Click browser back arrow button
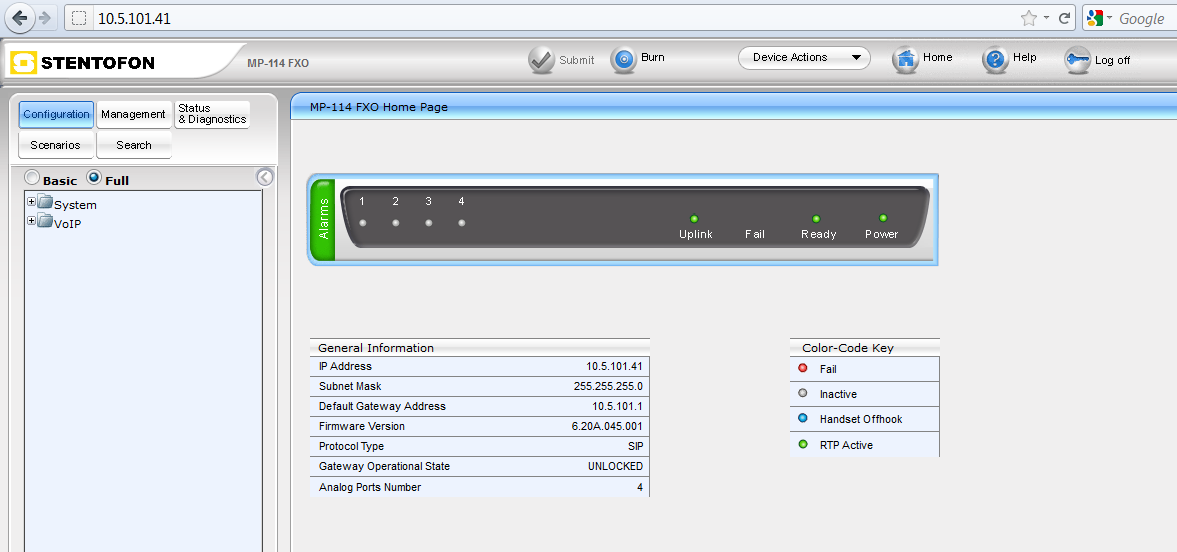Image resolution: width=1177 pixels, height=552 pixels. click(x=20, y=18)
